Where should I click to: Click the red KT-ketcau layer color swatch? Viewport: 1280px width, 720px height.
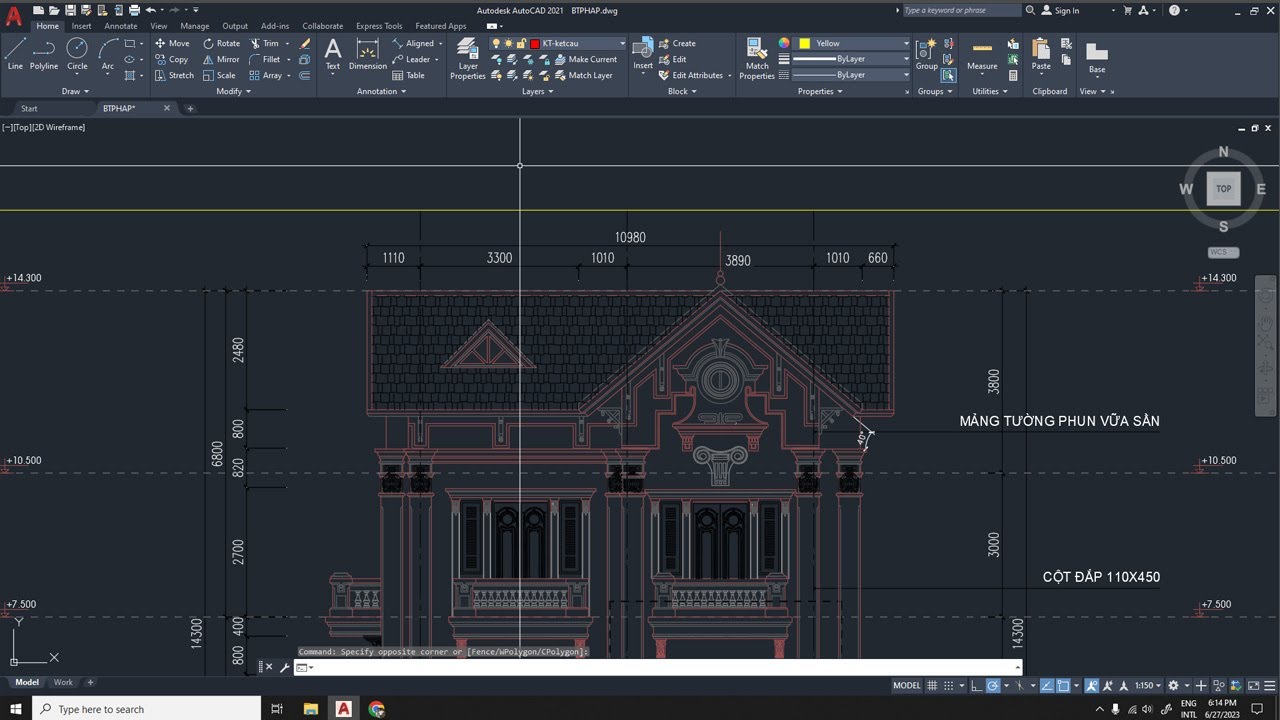[535, 43]
